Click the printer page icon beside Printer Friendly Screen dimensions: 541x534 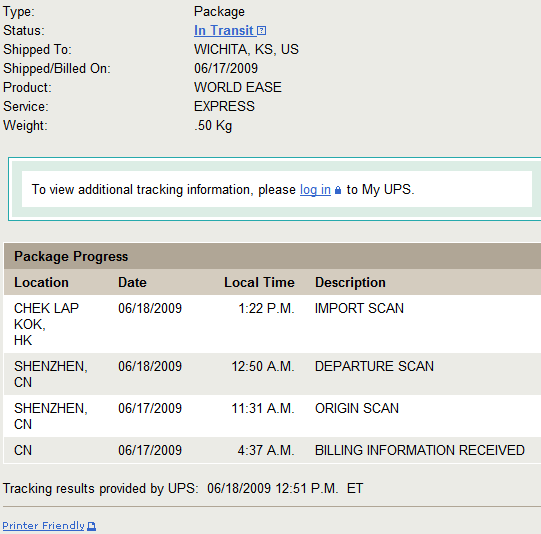point(91,526)
